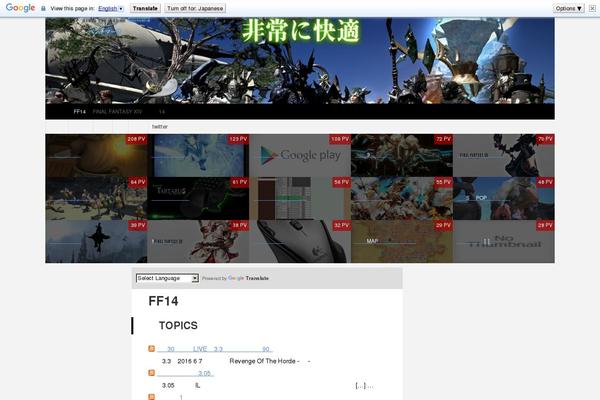Click the TOPICS section heading
Image resolution: width=600 pixels, height=400 pixels.
point(178,325)
